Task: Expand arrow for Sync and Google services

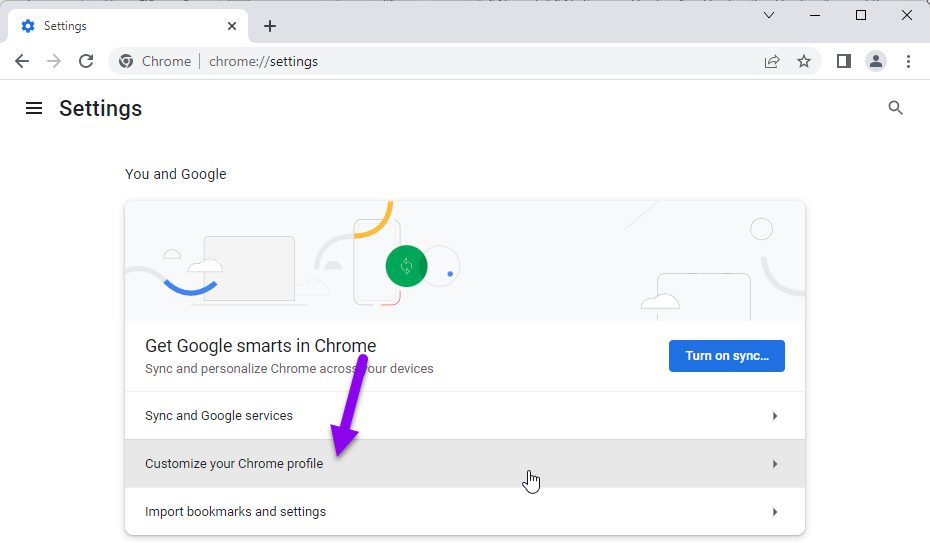Action: 775,416
